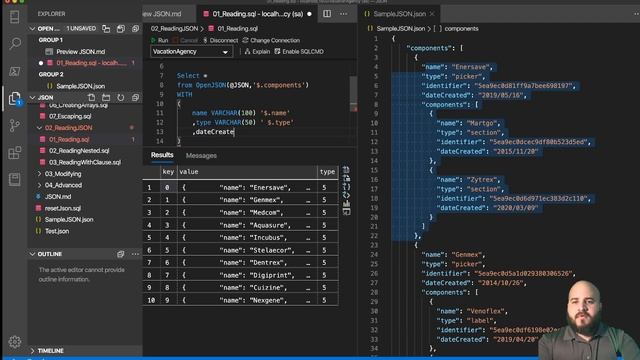Run the SQL query

tap(160, 40)
